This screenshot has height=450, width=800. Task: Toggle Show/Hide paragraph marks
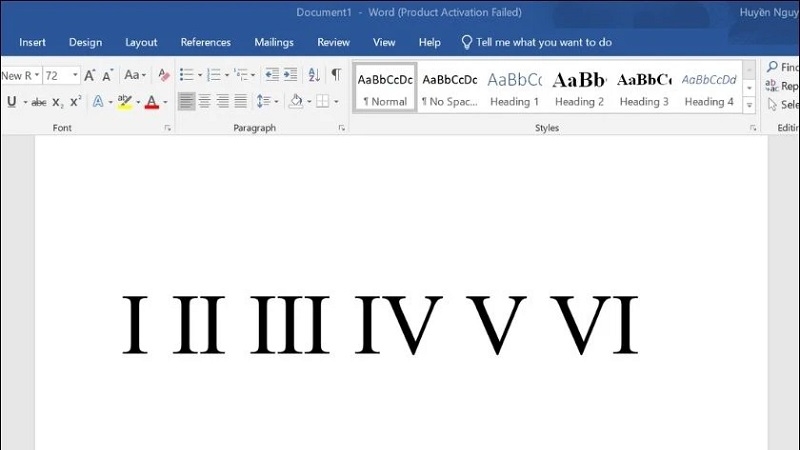[336, 76]
